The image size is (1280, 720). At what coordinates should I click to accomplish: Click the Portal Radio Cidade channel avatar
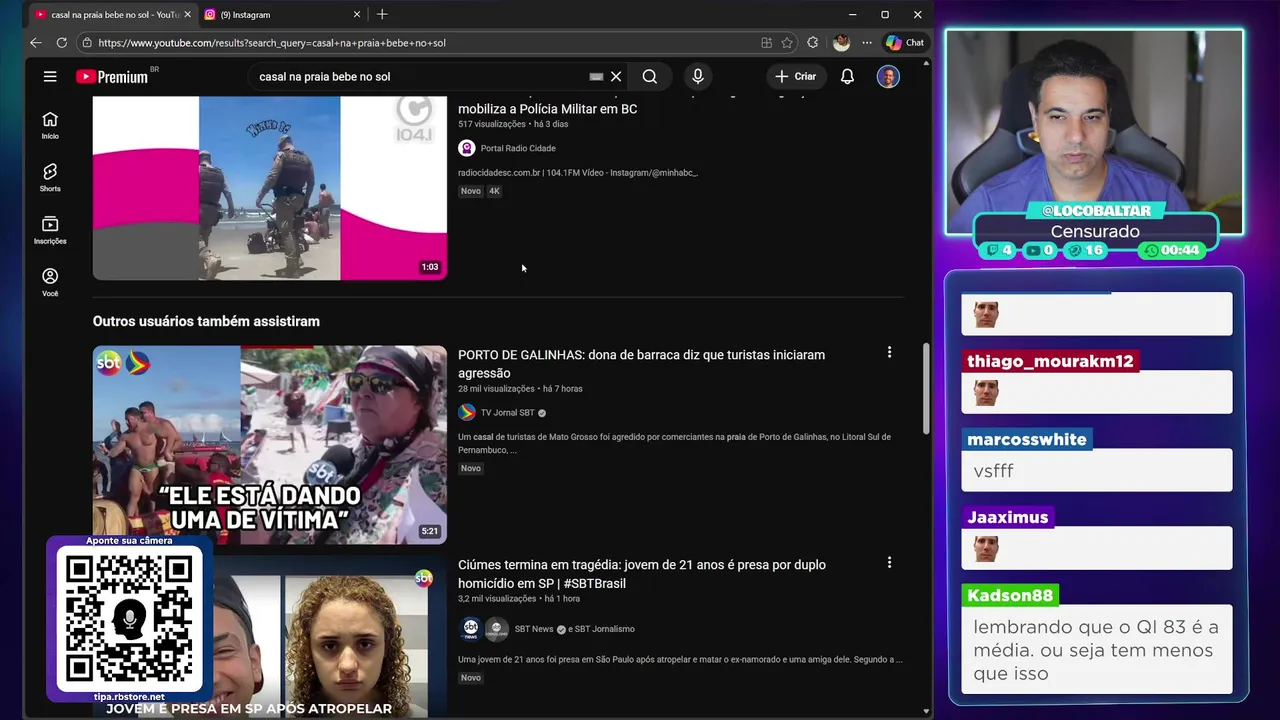466,148
